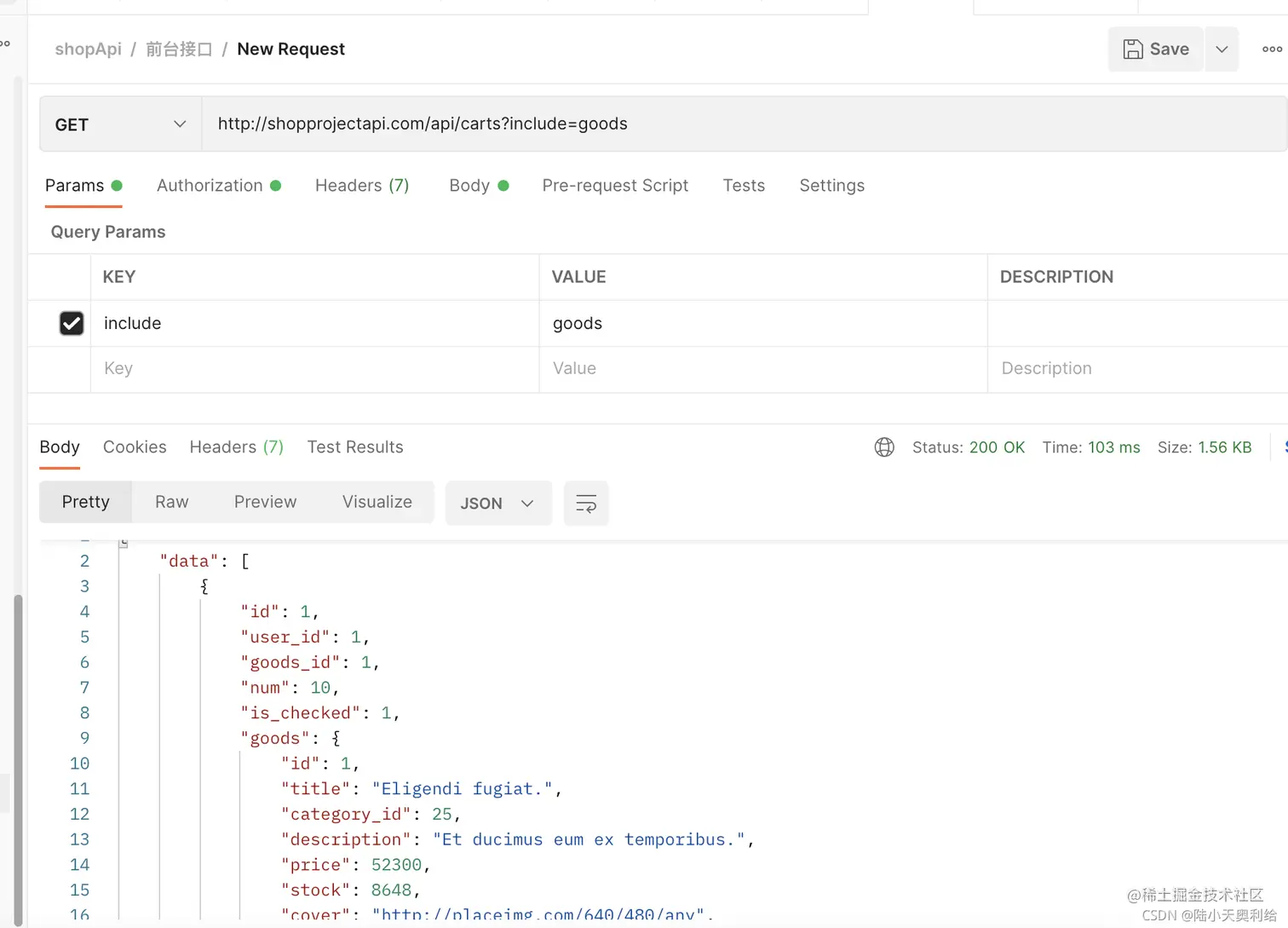Open the Save options dropdown arrow
1288x928 pixels.
point(1222,49)
